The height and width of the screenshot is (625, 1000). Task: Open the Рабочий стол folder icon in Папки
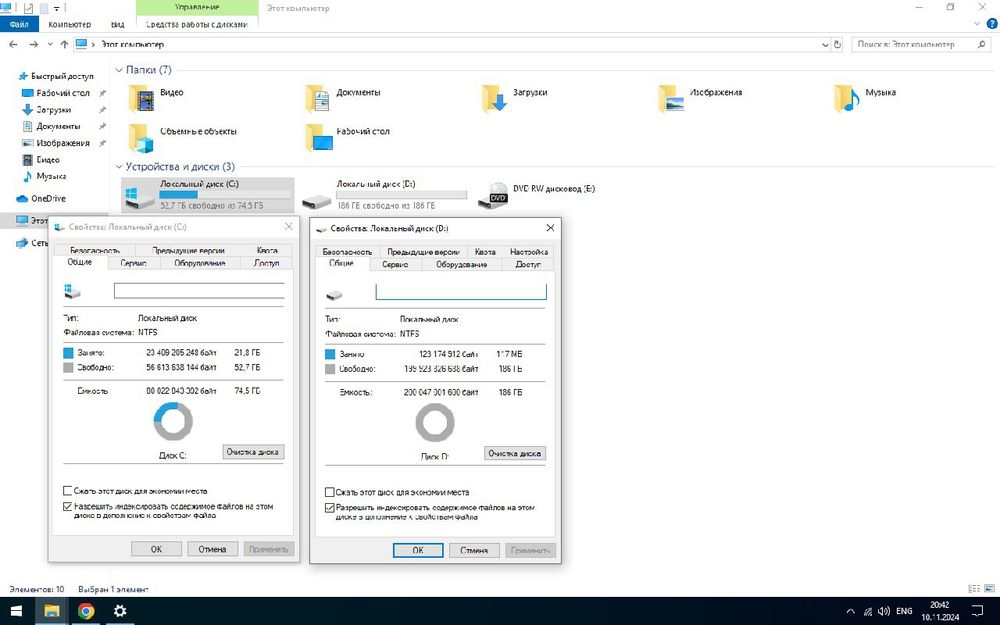click(318, 138)
